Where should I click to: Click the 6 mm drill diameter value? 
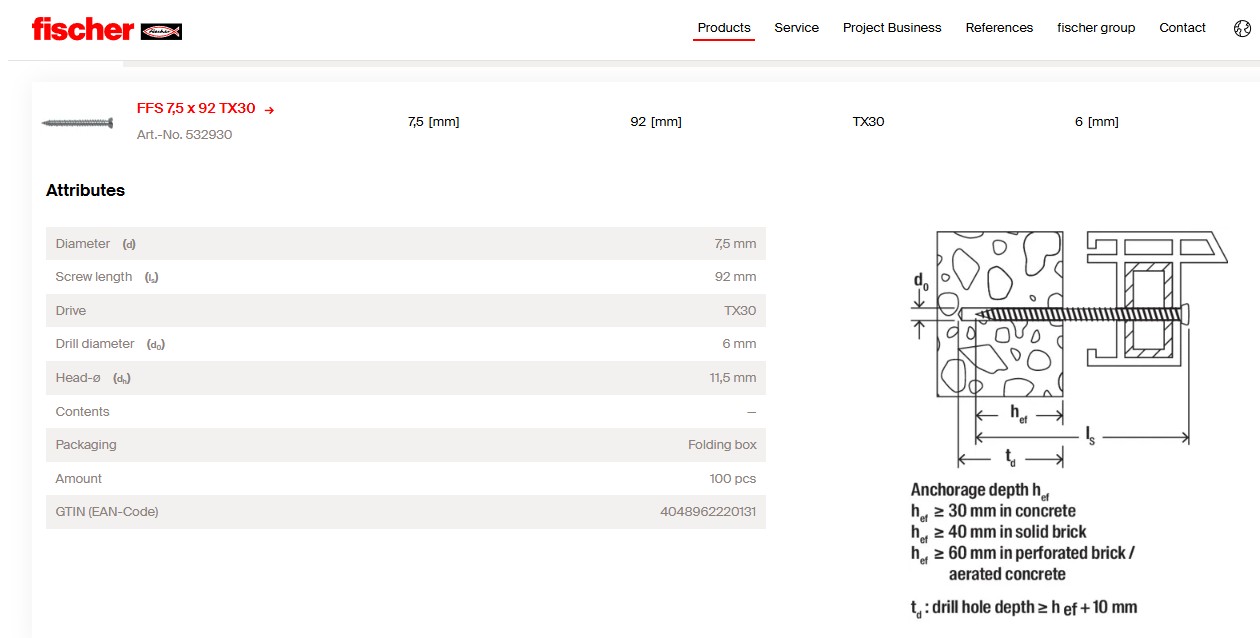pyautogui.click(x=739, y=344)
